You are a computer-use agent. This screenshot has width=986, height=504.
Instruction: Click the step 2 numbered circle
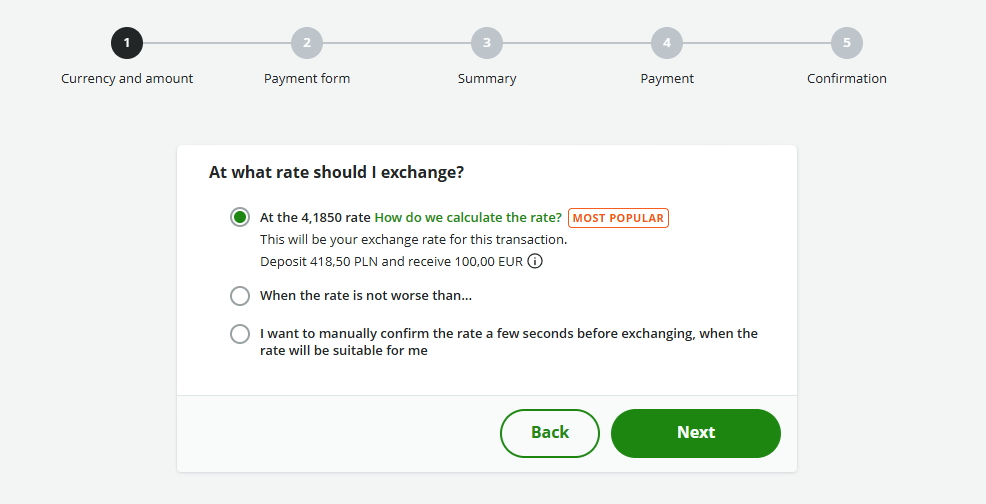tap(307, 43)
